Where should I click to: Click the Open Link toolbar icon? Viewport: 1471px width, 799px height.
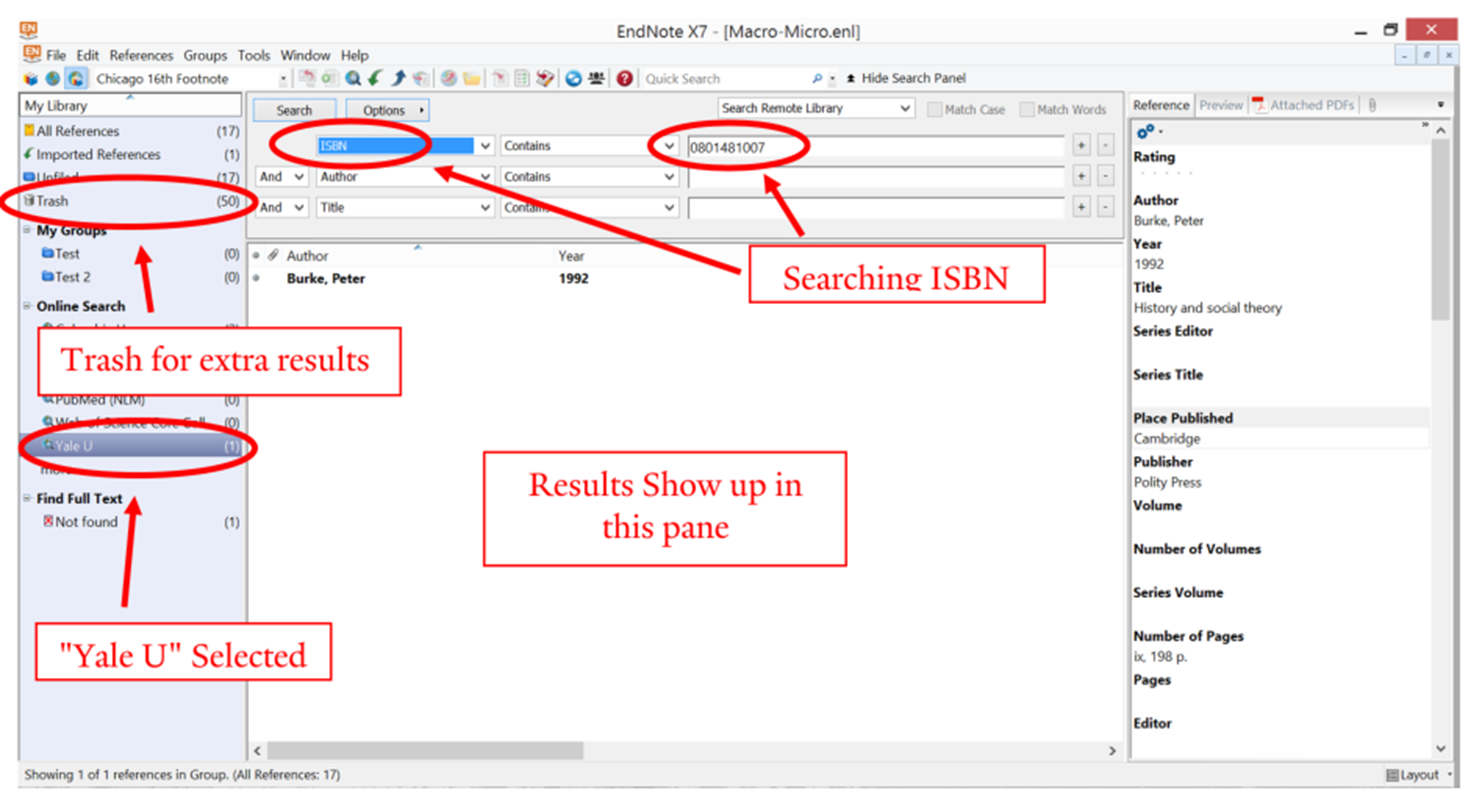pyautogui.click(x=449, y=79)
